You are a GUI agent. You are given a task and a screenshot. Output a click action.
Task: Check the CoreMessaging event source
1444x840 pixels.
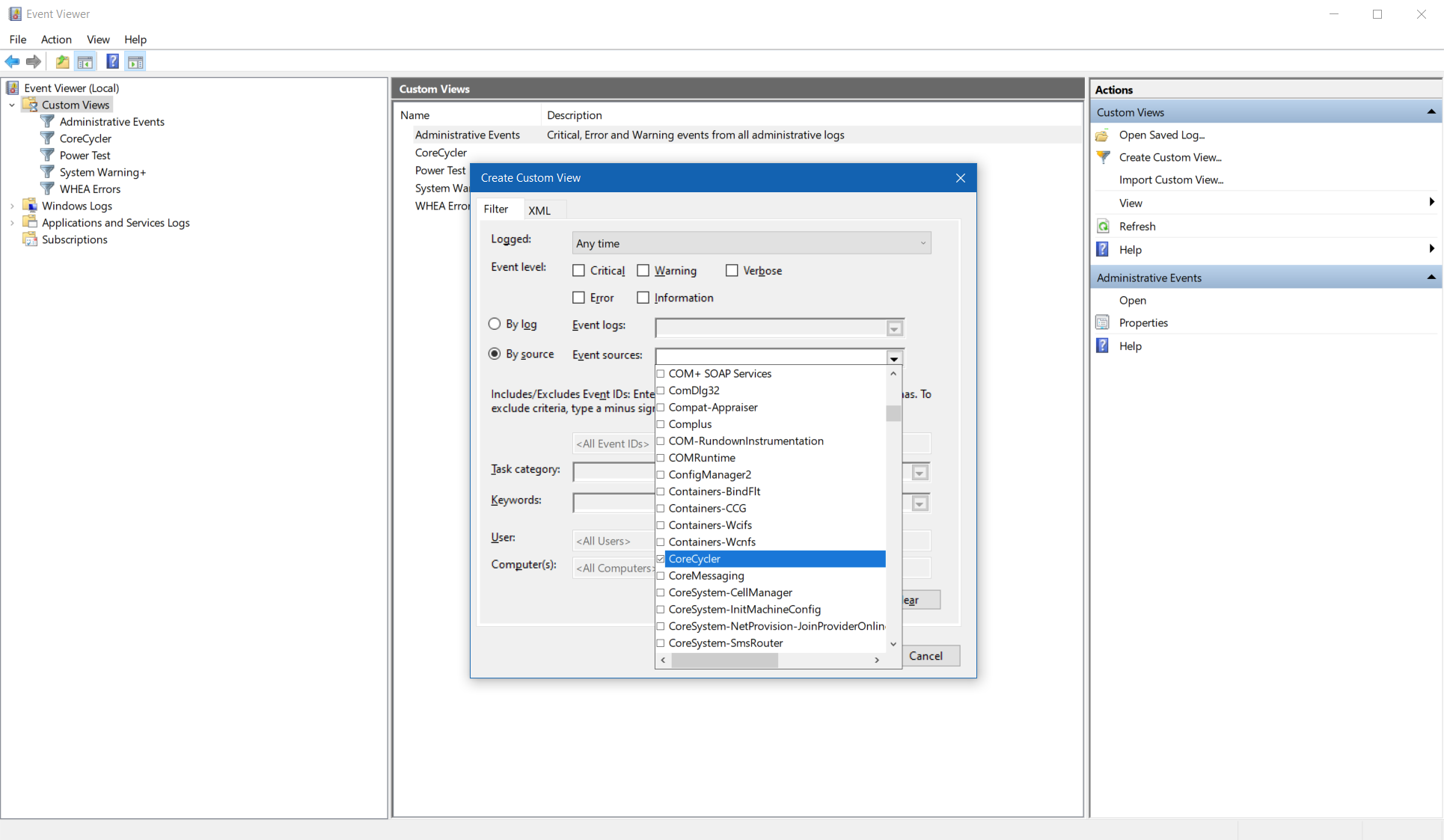click(661, 576)
